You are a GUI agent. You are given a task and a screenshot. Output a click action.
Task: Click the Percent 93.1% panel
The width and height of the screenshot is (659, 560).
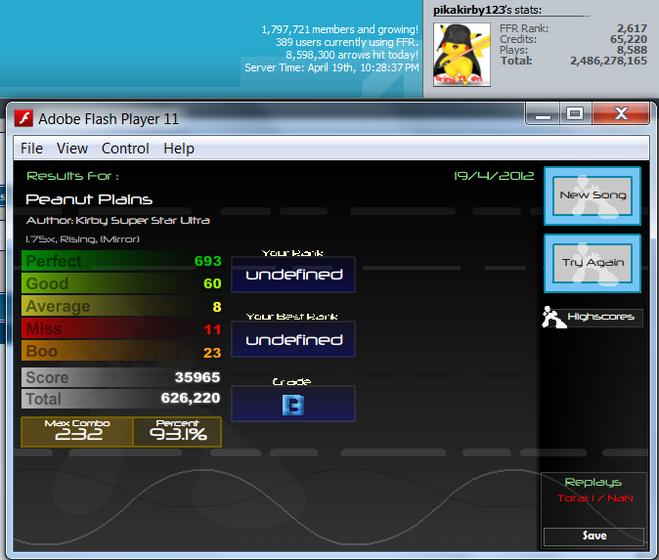177,432
